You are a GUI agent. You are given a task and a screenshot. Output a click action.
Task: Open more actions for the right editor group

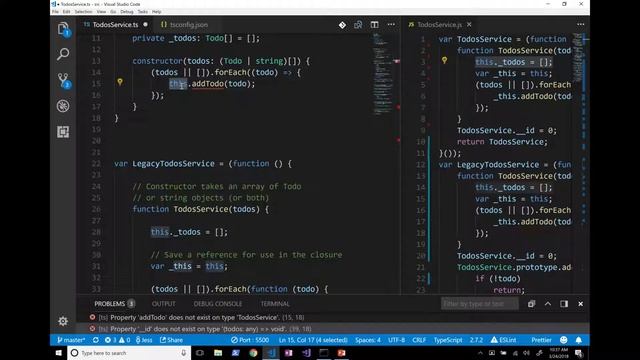click(x=580, y=25)
